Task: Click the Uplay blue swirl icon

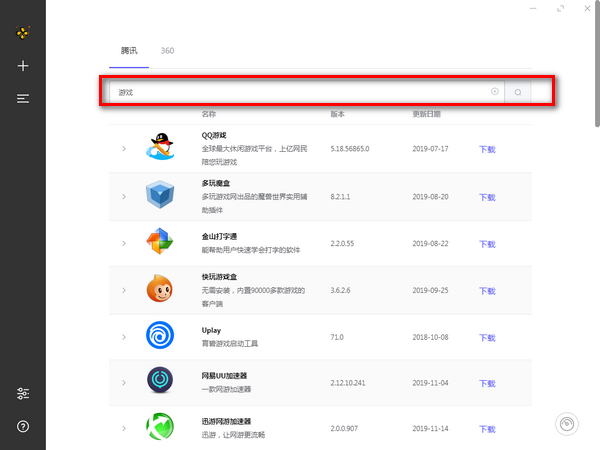Action: (159, 336)
